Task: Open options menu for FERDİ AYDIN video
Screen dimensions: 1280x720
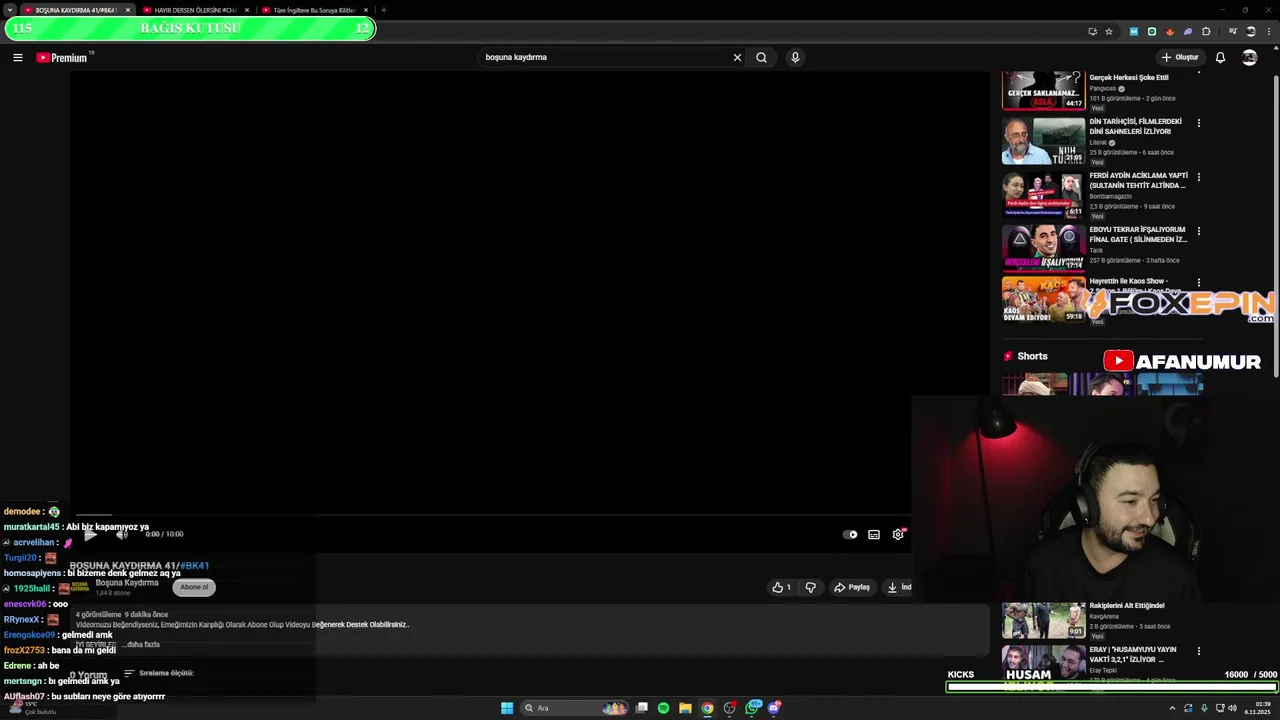Action: tap(1199, 177)
